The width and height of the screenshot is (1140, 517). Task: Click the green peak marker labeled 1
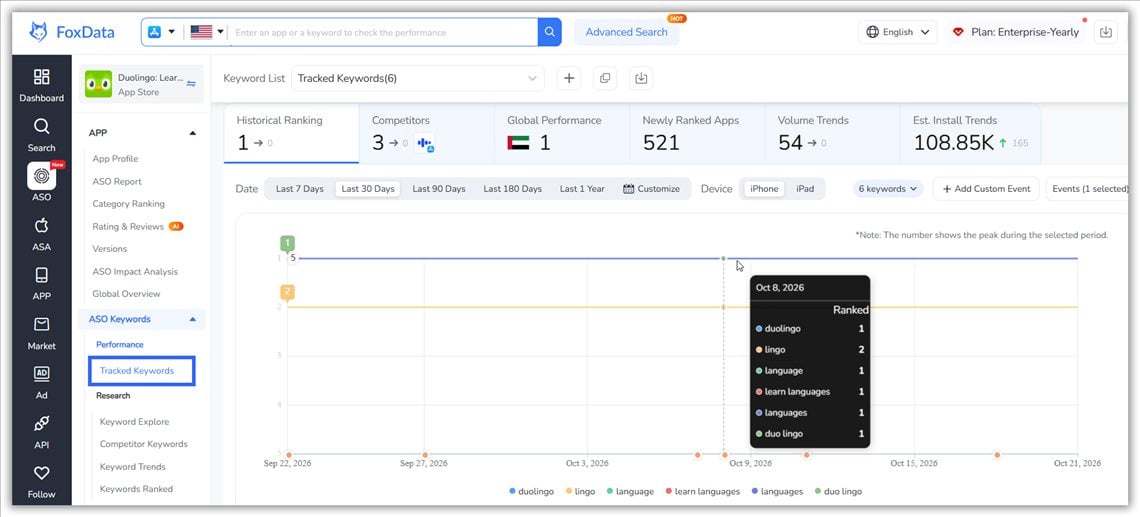288,244
